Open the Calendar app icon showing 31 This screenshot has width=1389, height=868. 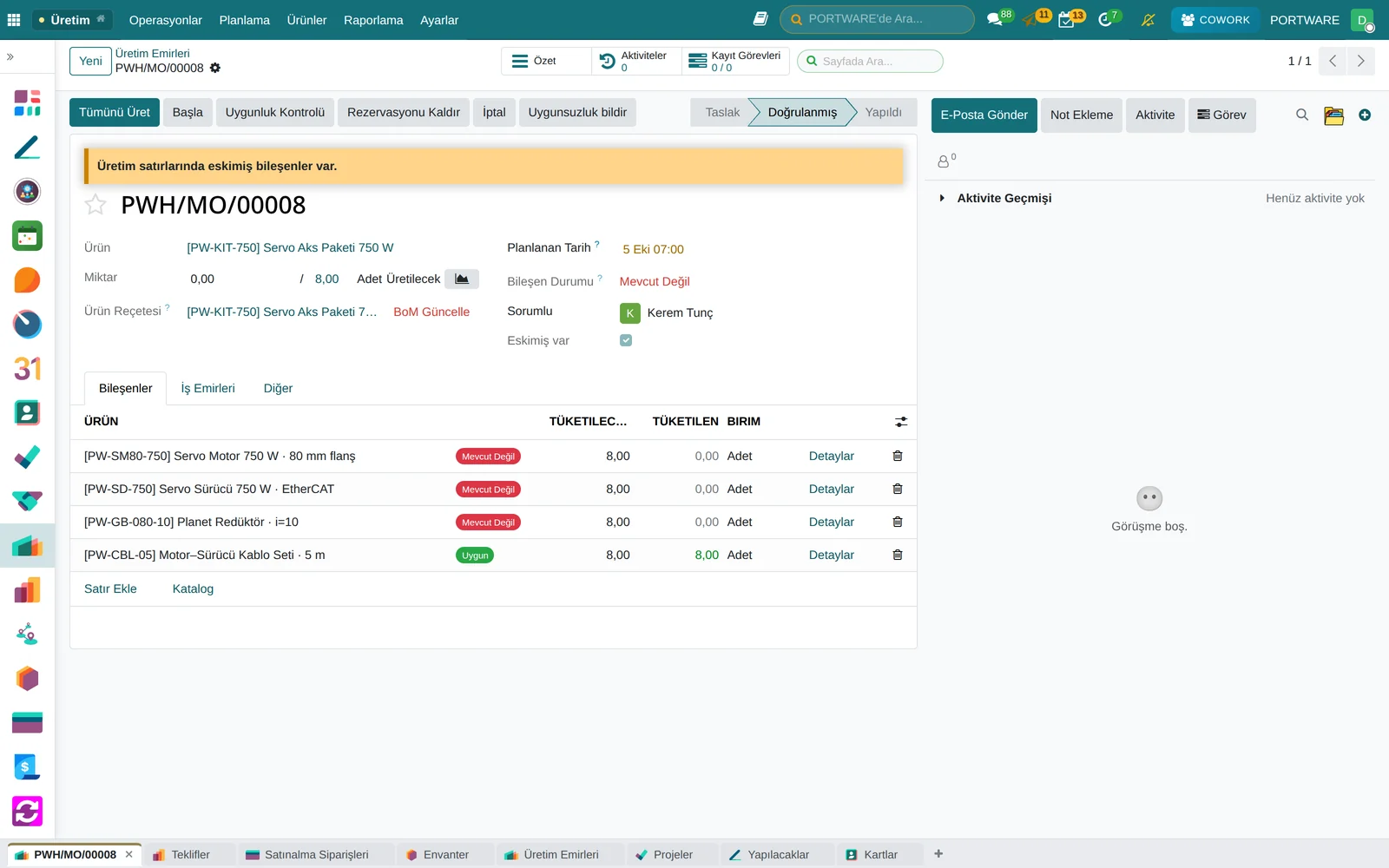(27, 368)
